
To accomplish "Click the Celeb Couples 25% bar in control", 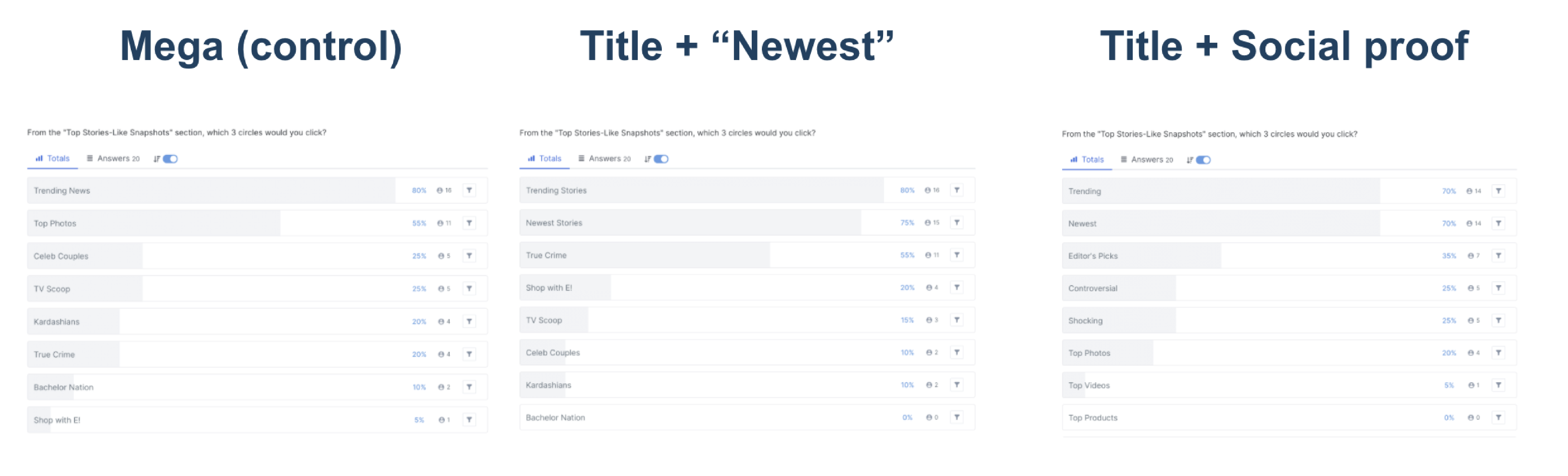I will [257, 256].
